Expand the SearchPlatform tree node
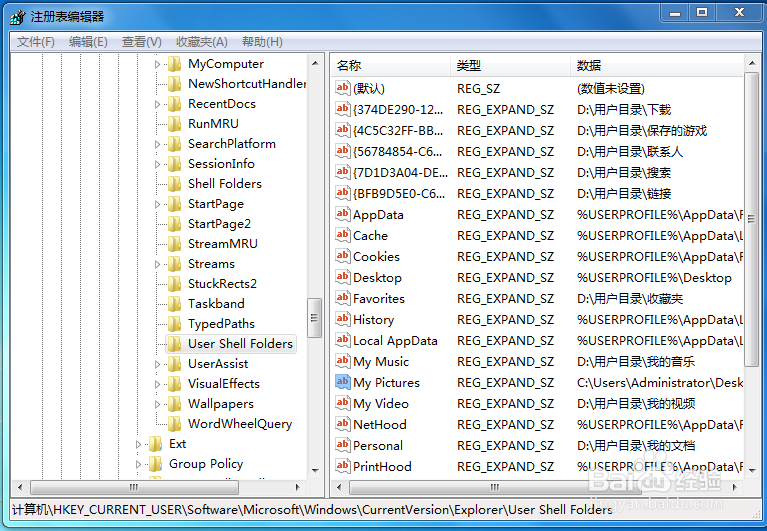 click(157, 144)
